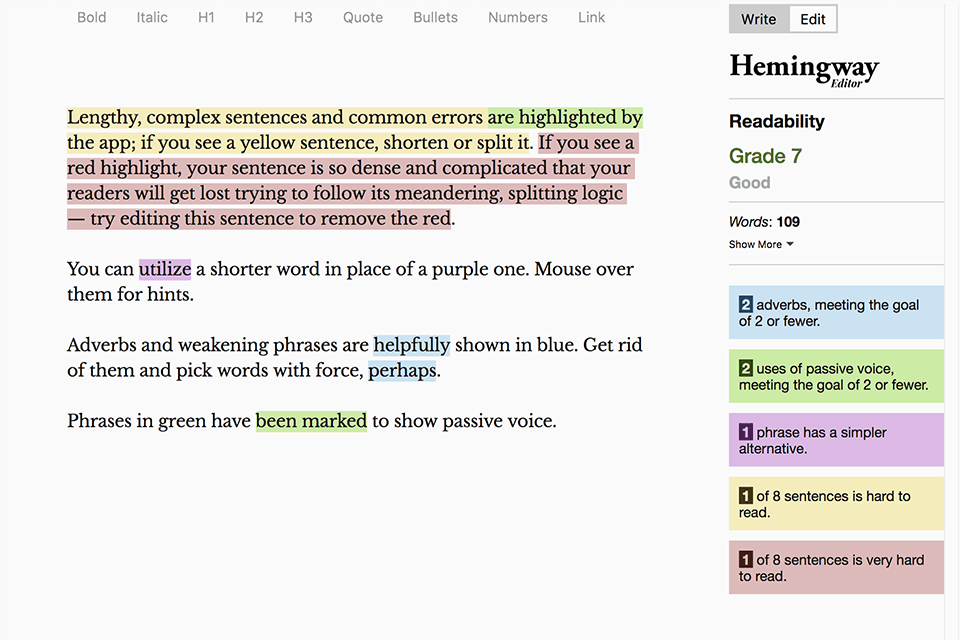
Task: Click the blue adverbs count card
Action: 836,313
